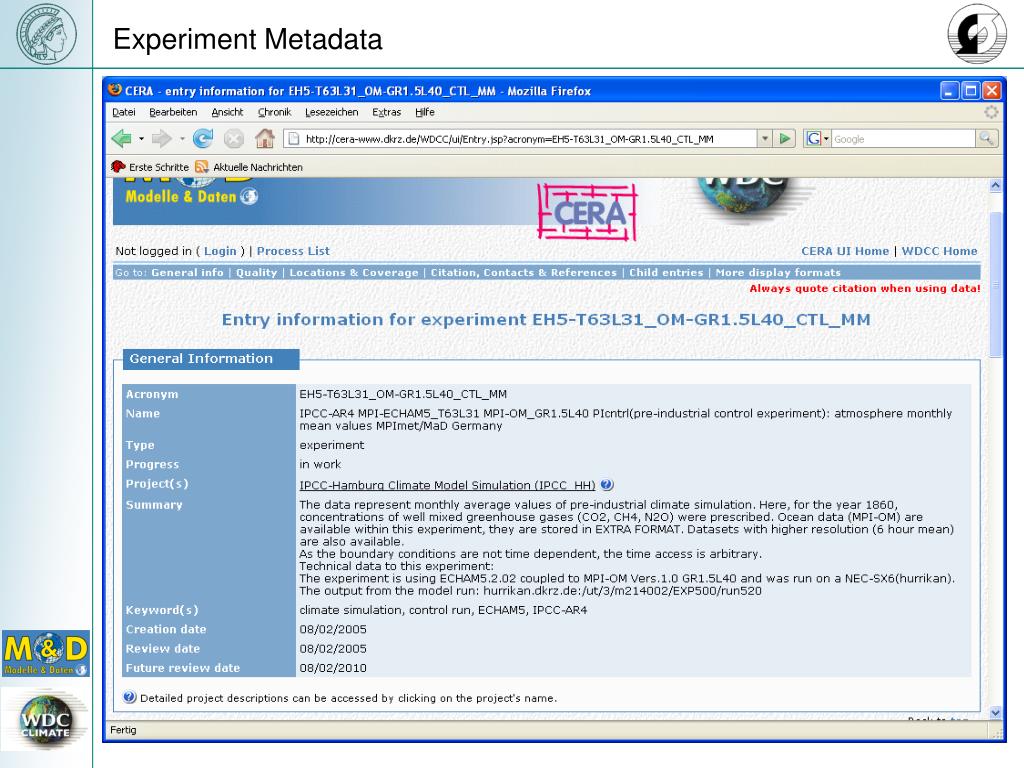Jump to Citation, Contacts & References
1024x768 pixels.
point(524,272)
